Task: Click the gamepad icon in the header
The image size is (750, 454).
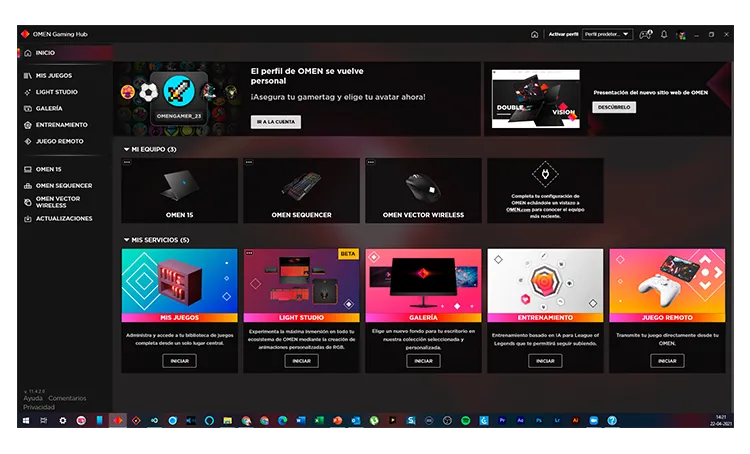Action: coord(645,34)
